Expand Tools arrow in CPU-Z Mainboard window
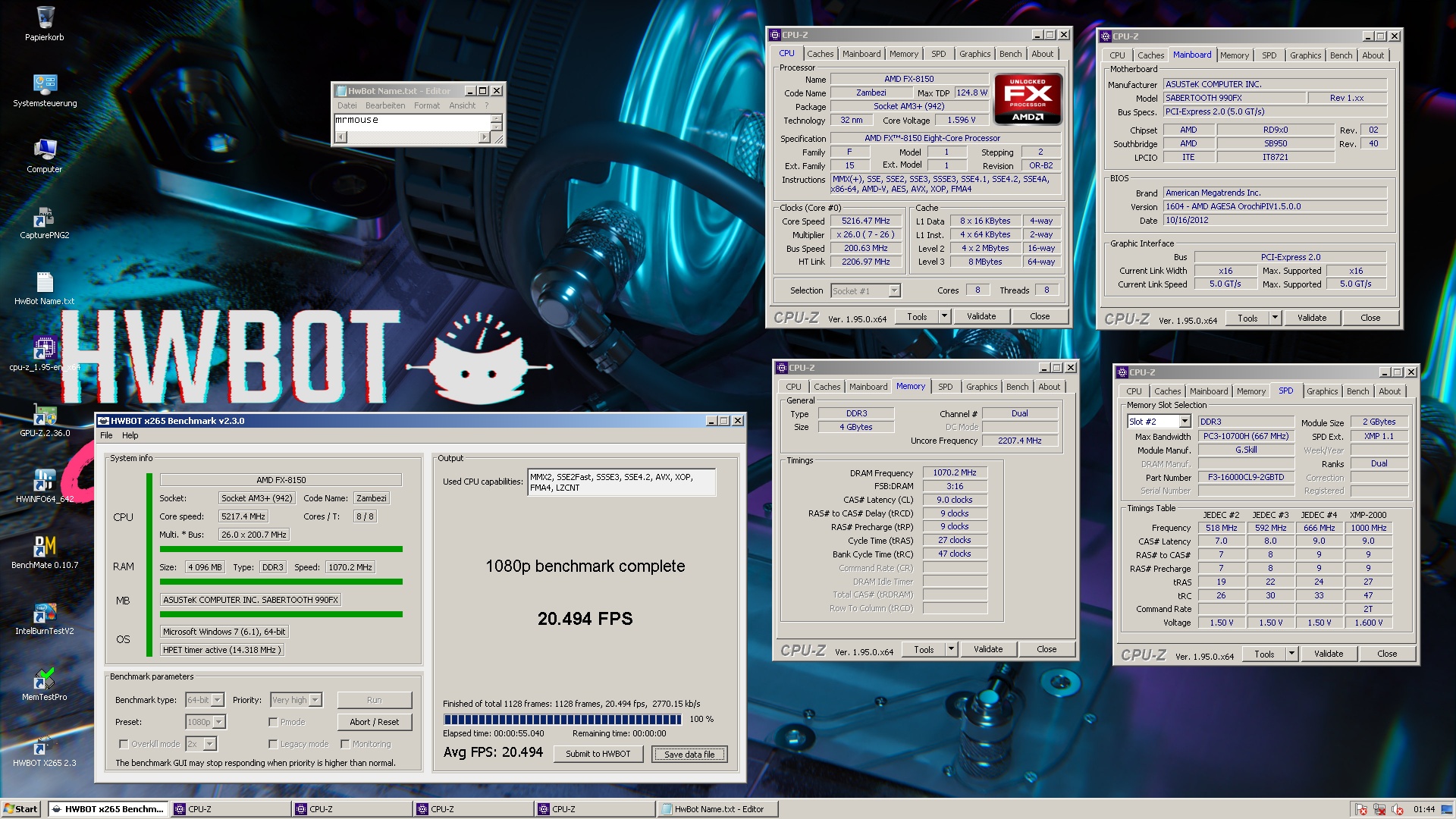 1276,318
